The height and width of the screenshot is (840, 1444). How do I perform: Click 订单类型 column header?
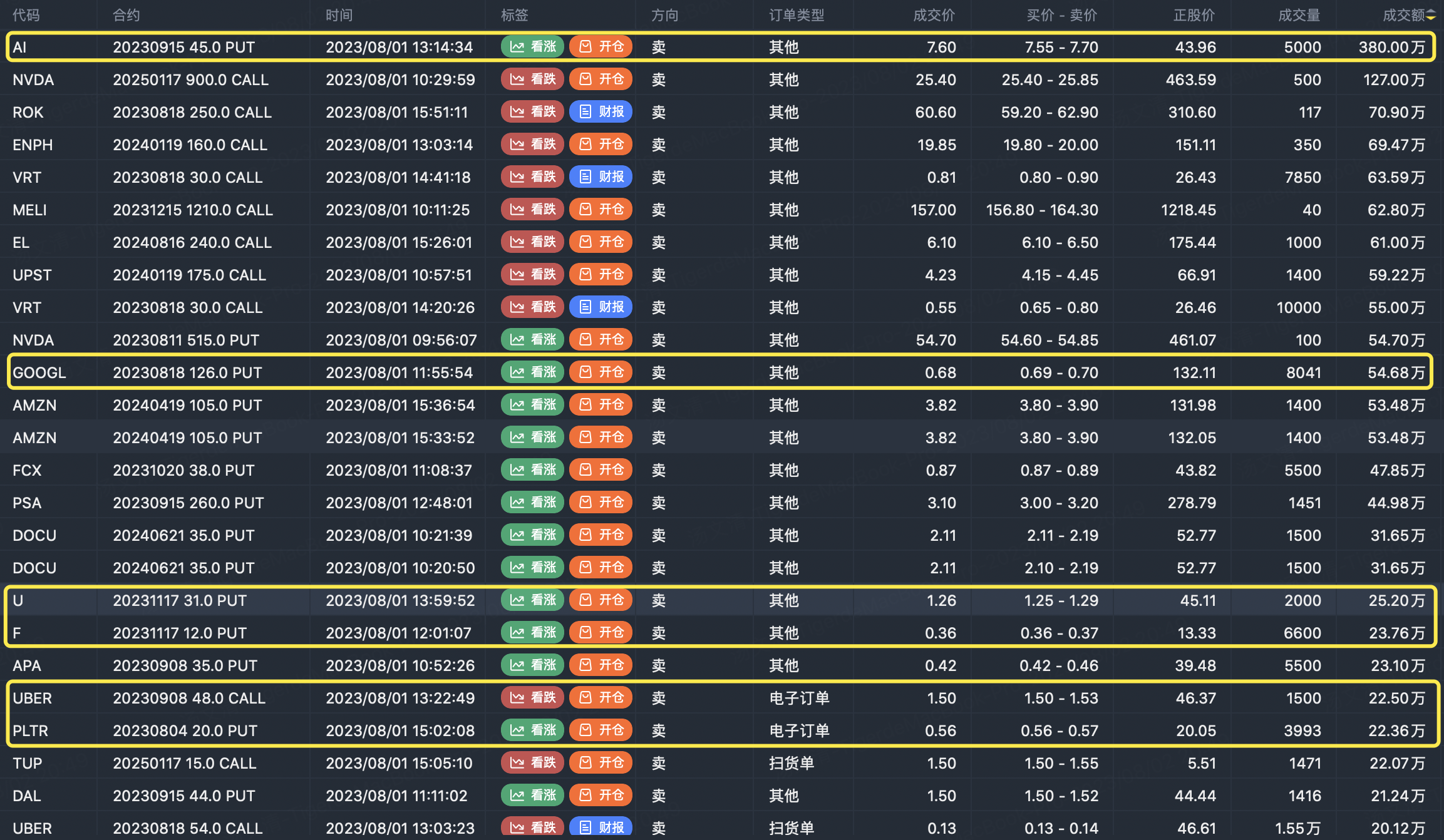[x=797, y=15]
